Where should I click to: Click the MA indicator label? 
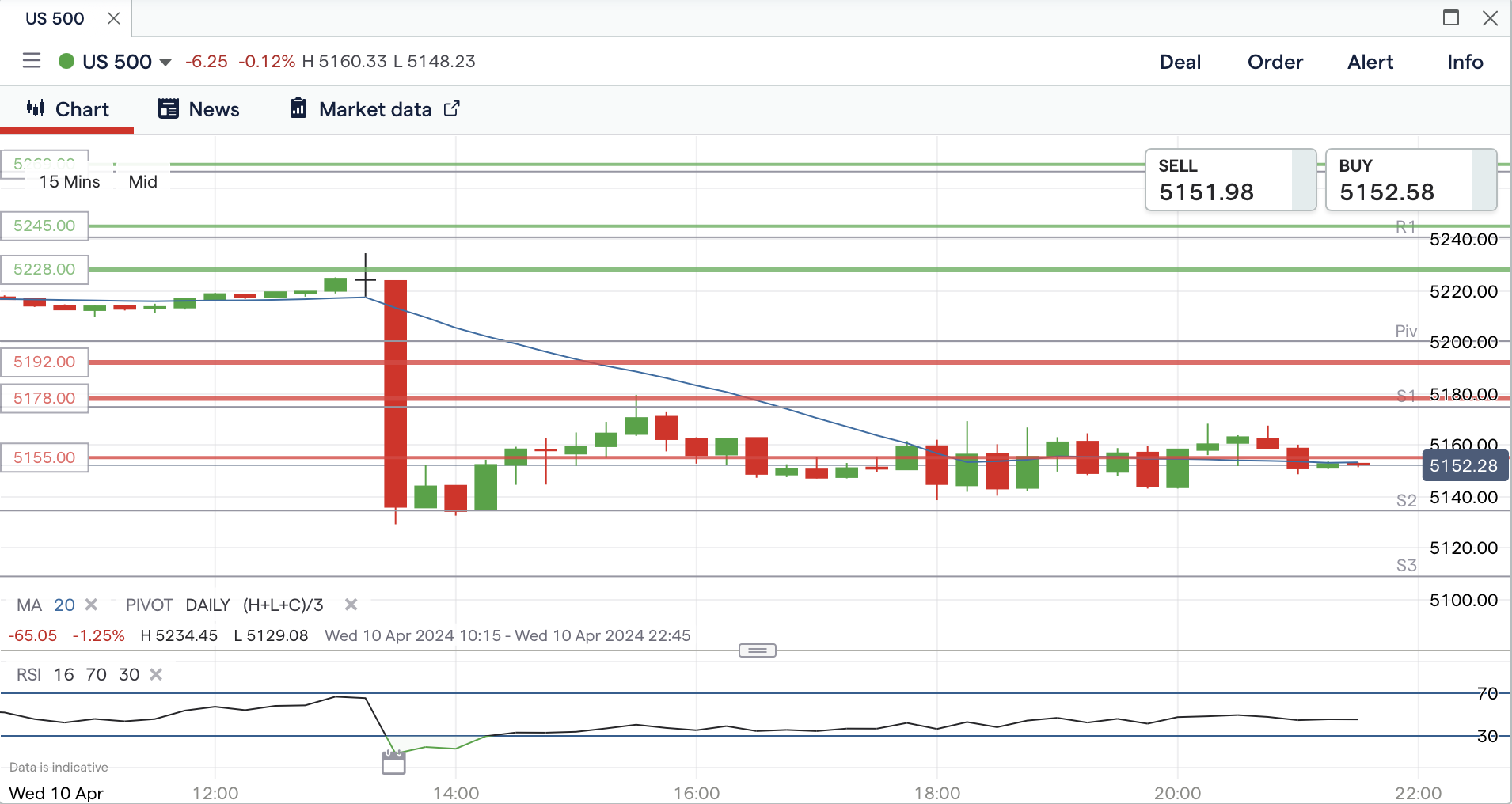(29, 605)
